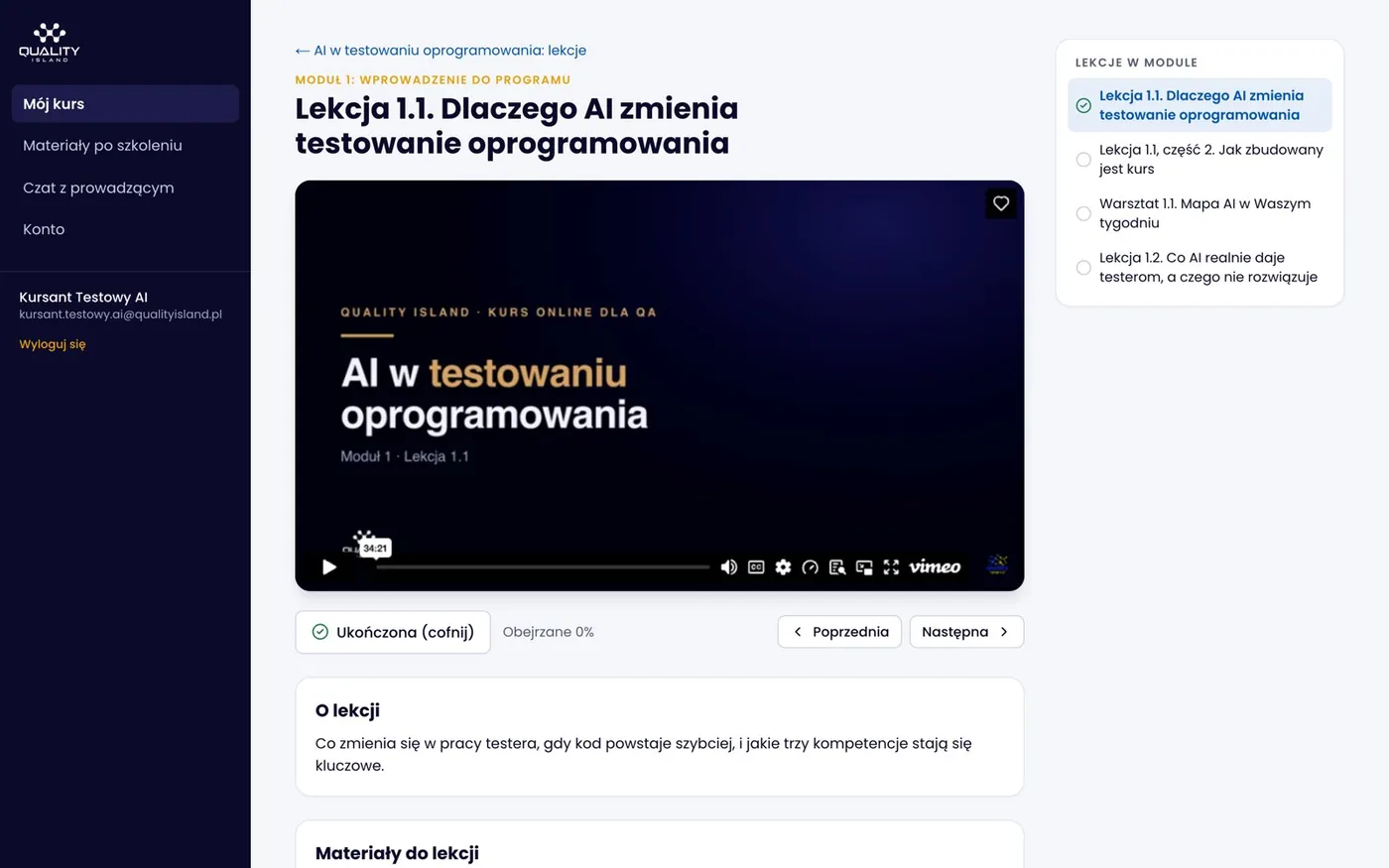Image resolution: width=1389 pixels, height=868 pixels.
Task: Switch the video to fullscreen
Action: (891, 566)
